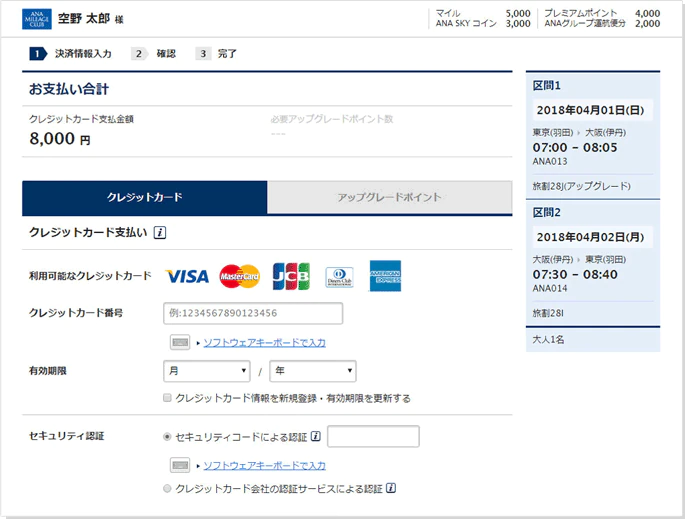Click ソフトウェアキーボードで入力 link under card number
This screenshot has height=519, width=685.
coord(264,343)
